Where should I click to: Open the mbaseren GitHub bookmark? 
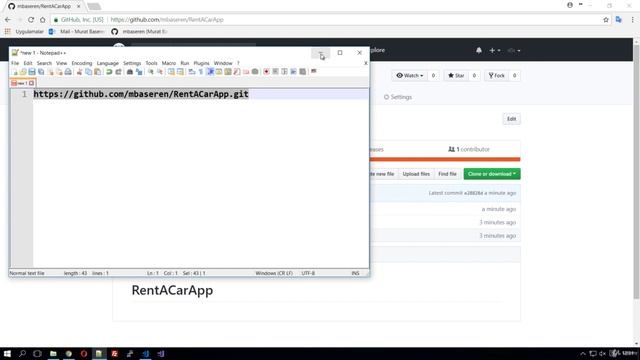click(140, 31)
